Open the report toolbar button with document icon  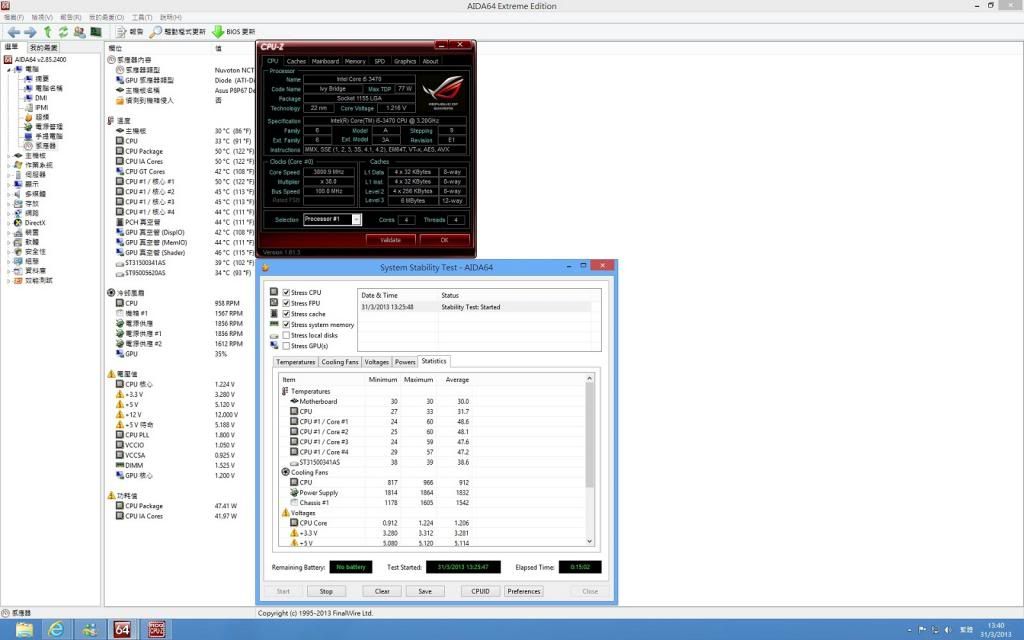coord(129,31)
